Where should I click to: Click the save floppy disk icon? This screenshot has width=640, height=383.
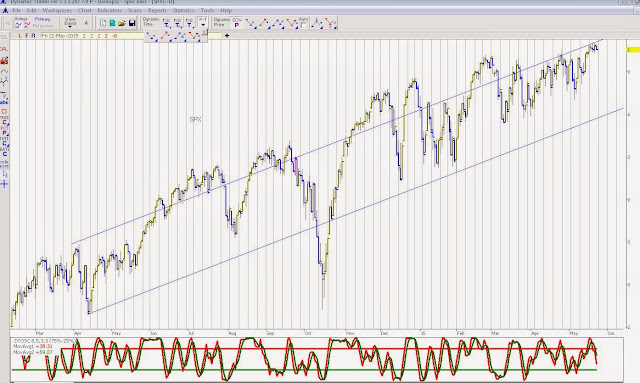pyautogui.click(x=132, y=23)
